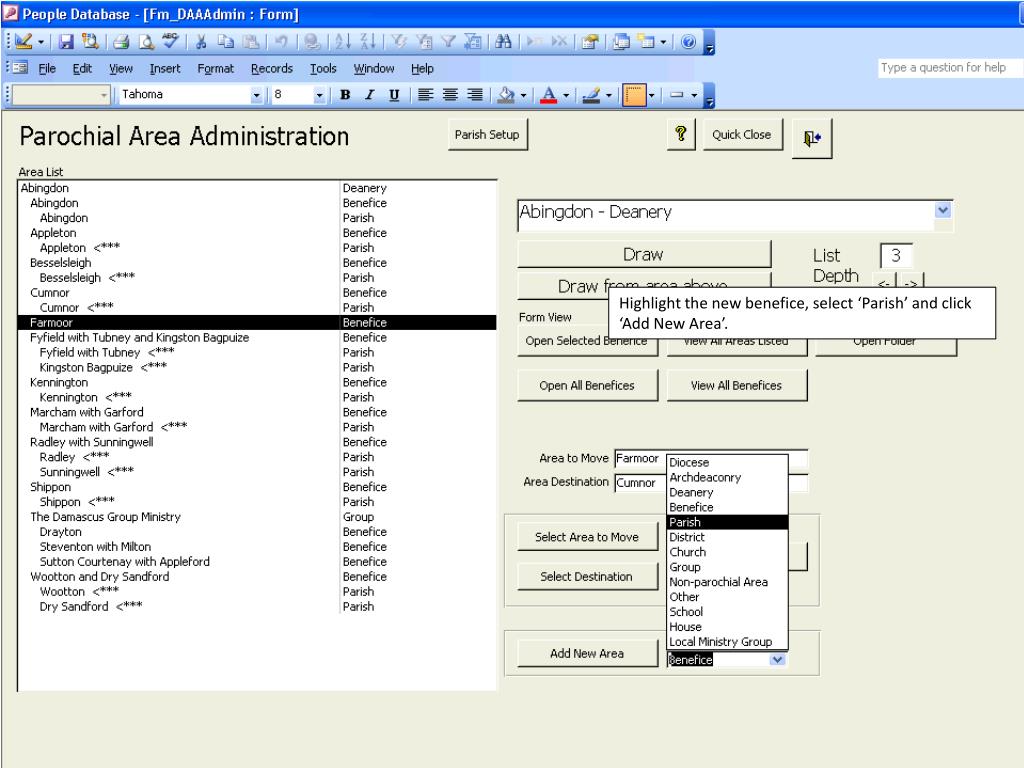Click the Draw button
The height and width of the screenshot is (768, 1024).
(644, 254)
